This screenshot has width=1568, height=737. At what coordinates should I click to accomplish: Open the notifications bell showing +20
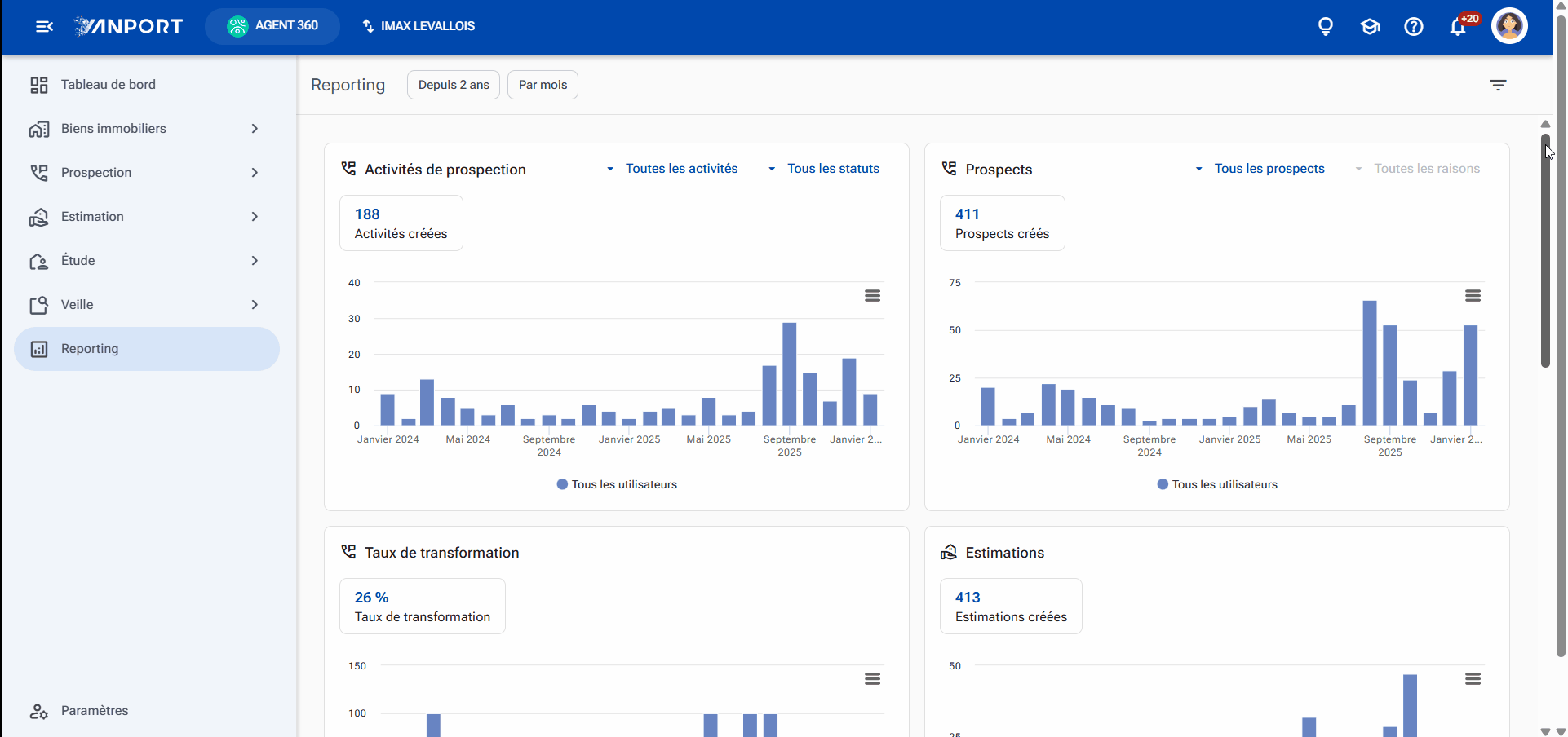[1459, 27]
